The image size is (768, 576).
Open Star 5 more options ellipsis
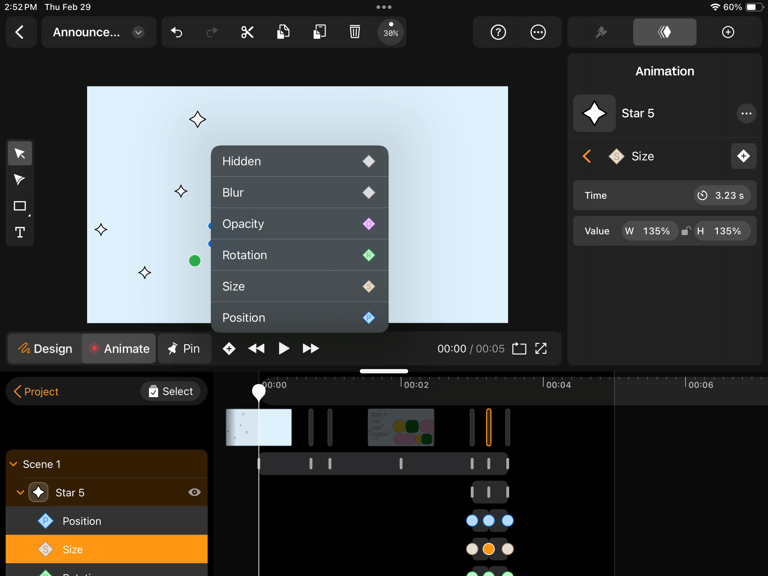pyautogui.click(x=746, y=114)
